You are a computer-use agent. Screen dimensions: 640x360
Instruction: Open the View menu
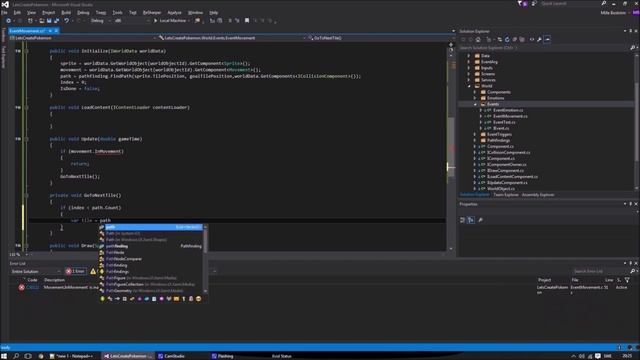pyautogui.click(x=31, y=13)
